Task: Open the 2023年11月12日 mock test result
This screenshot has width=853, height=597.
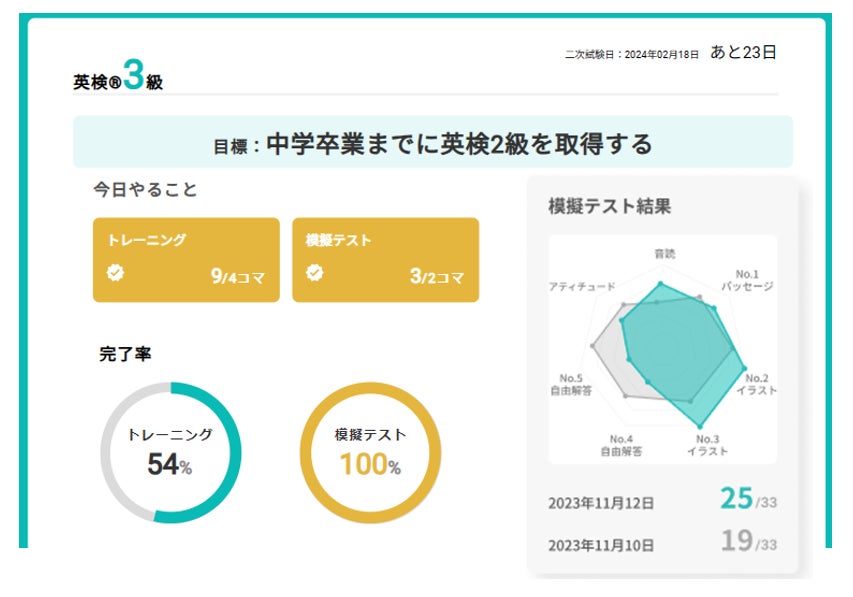Action: pos(601,504)
